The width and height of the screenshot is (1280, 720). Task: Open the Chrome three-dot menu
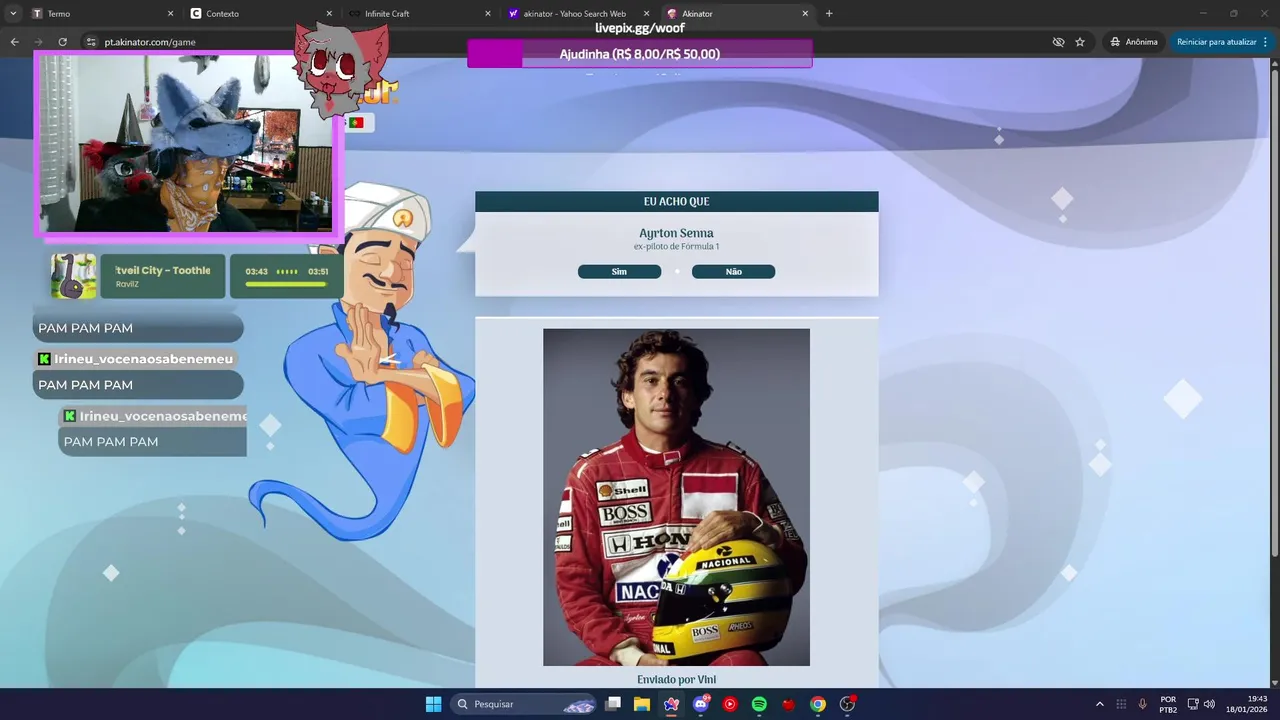(1265, 42)
